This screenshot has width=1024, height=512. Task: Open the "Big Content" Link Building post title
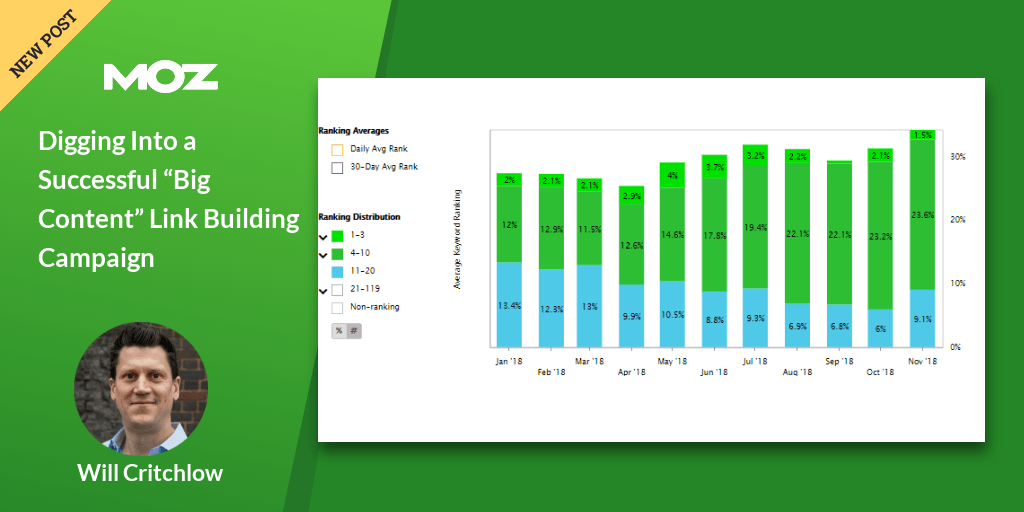(168, 199)
